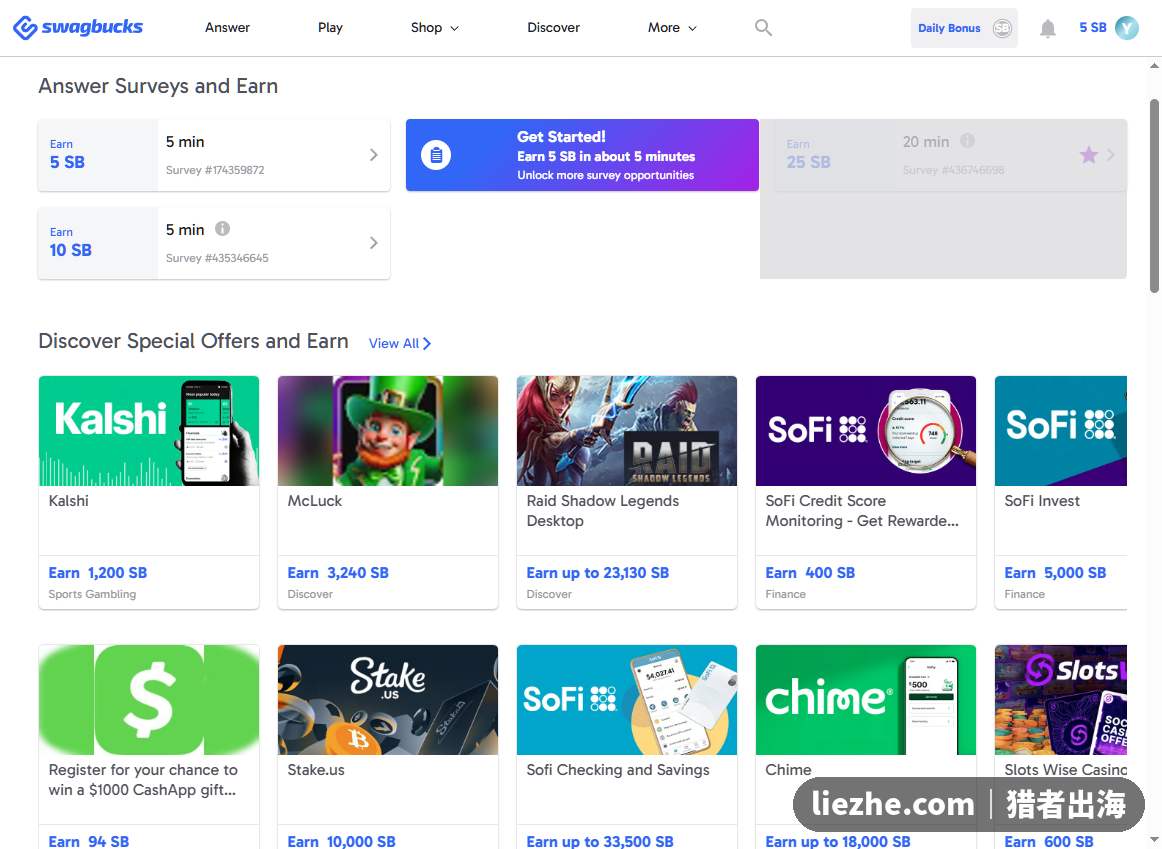Viewport: 1162px width, 849px height.
Task: Expand the Shop dropdown menu
Action: 435,27
